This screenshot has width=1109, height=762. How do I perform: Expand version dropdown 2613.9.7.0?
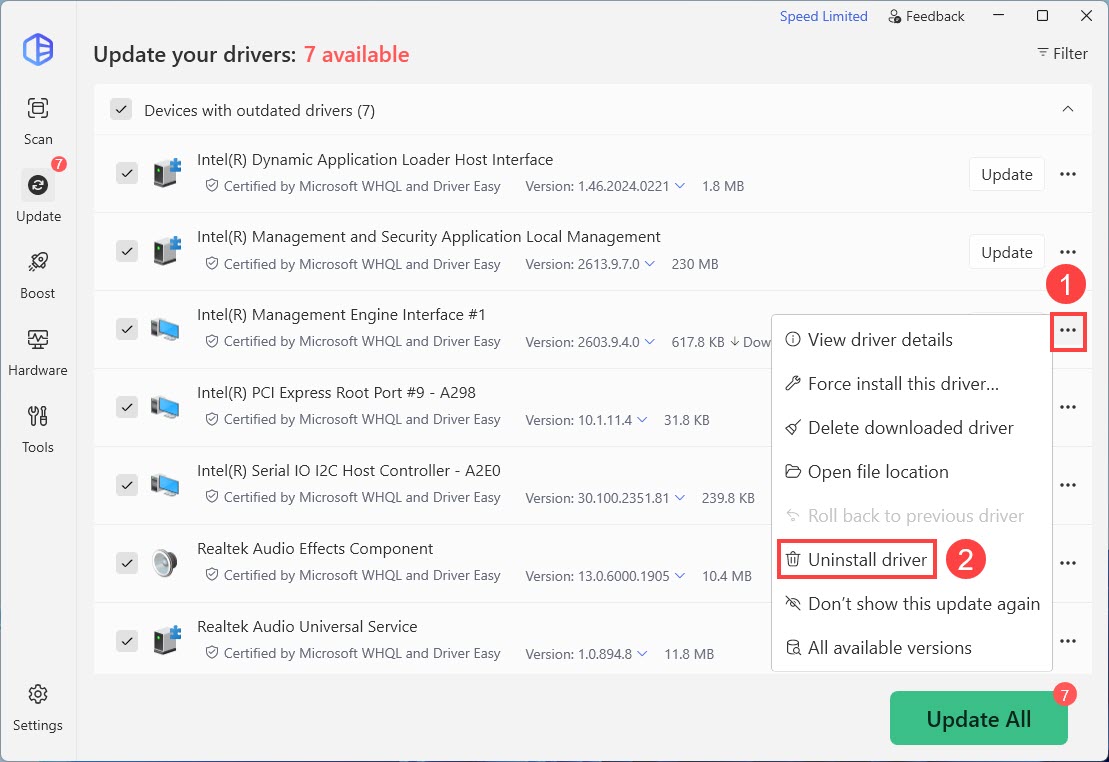coord(649,264)
